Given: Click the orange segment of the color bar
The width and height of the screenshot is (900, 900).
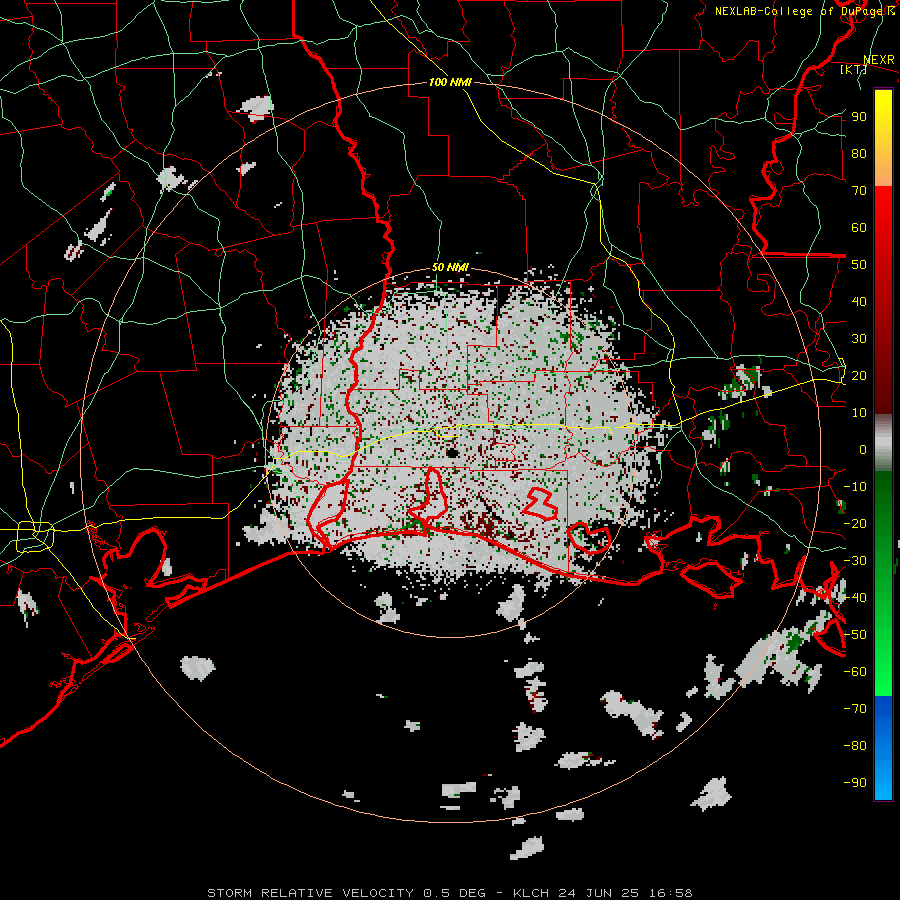Looking at the screenshot, I should [883, 166].
